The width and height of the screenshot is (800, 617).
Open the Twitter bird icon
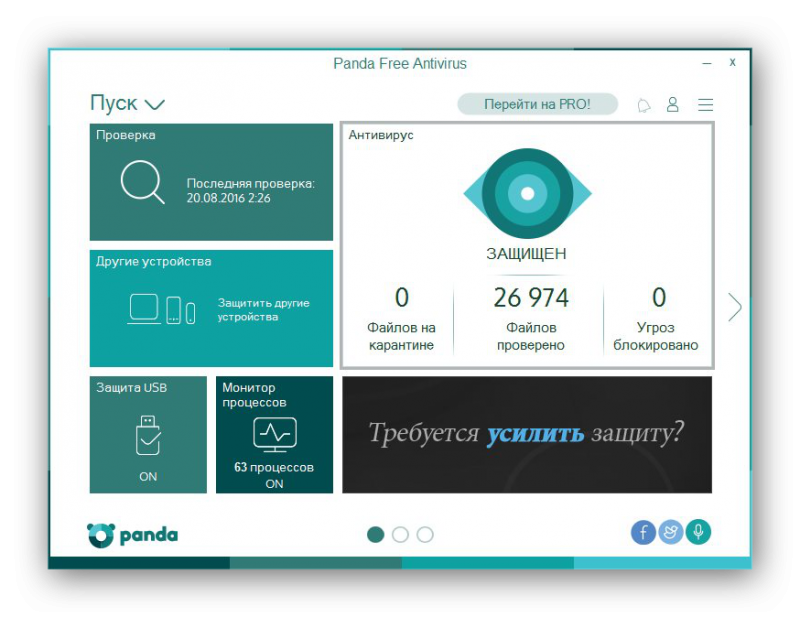pyautogui.click(x=670, y=532)
